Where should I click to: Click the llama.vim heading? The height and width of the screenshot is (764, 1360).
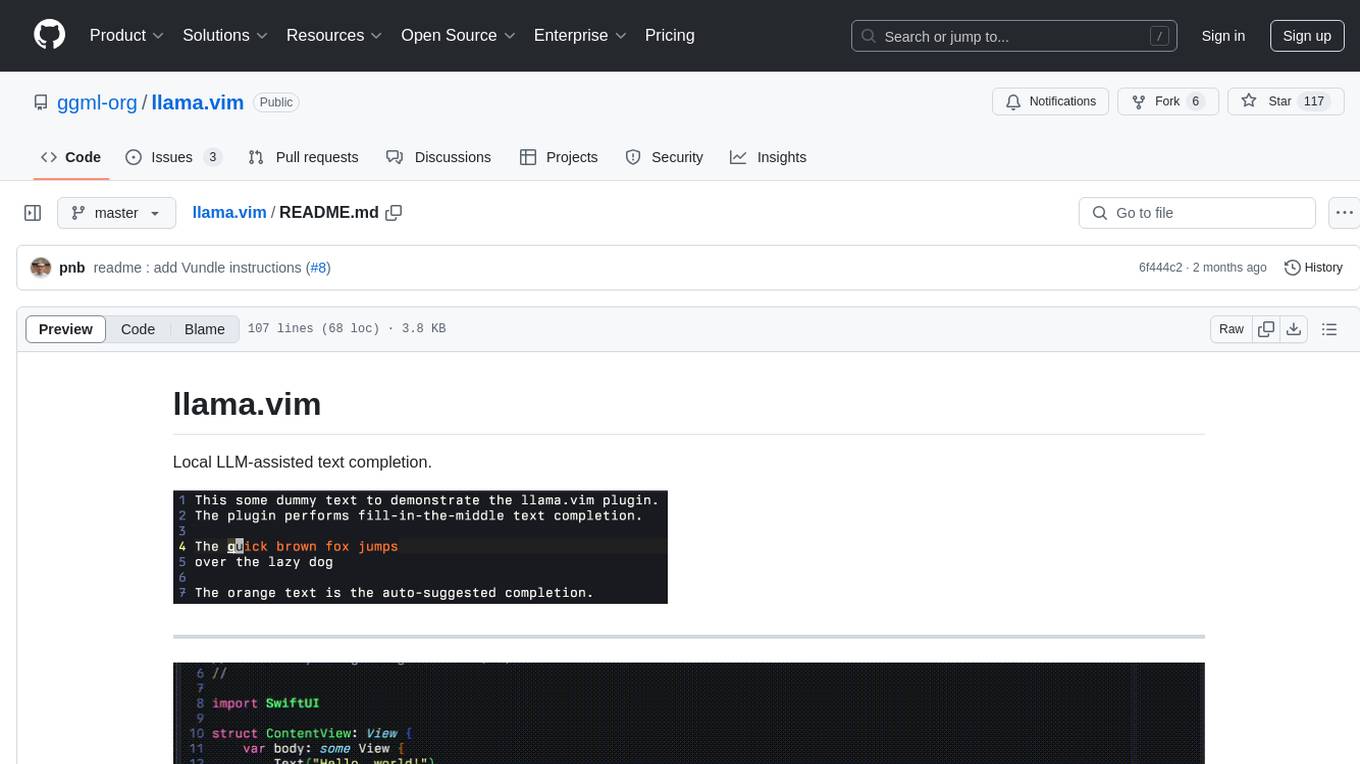(x=247, y=404)
